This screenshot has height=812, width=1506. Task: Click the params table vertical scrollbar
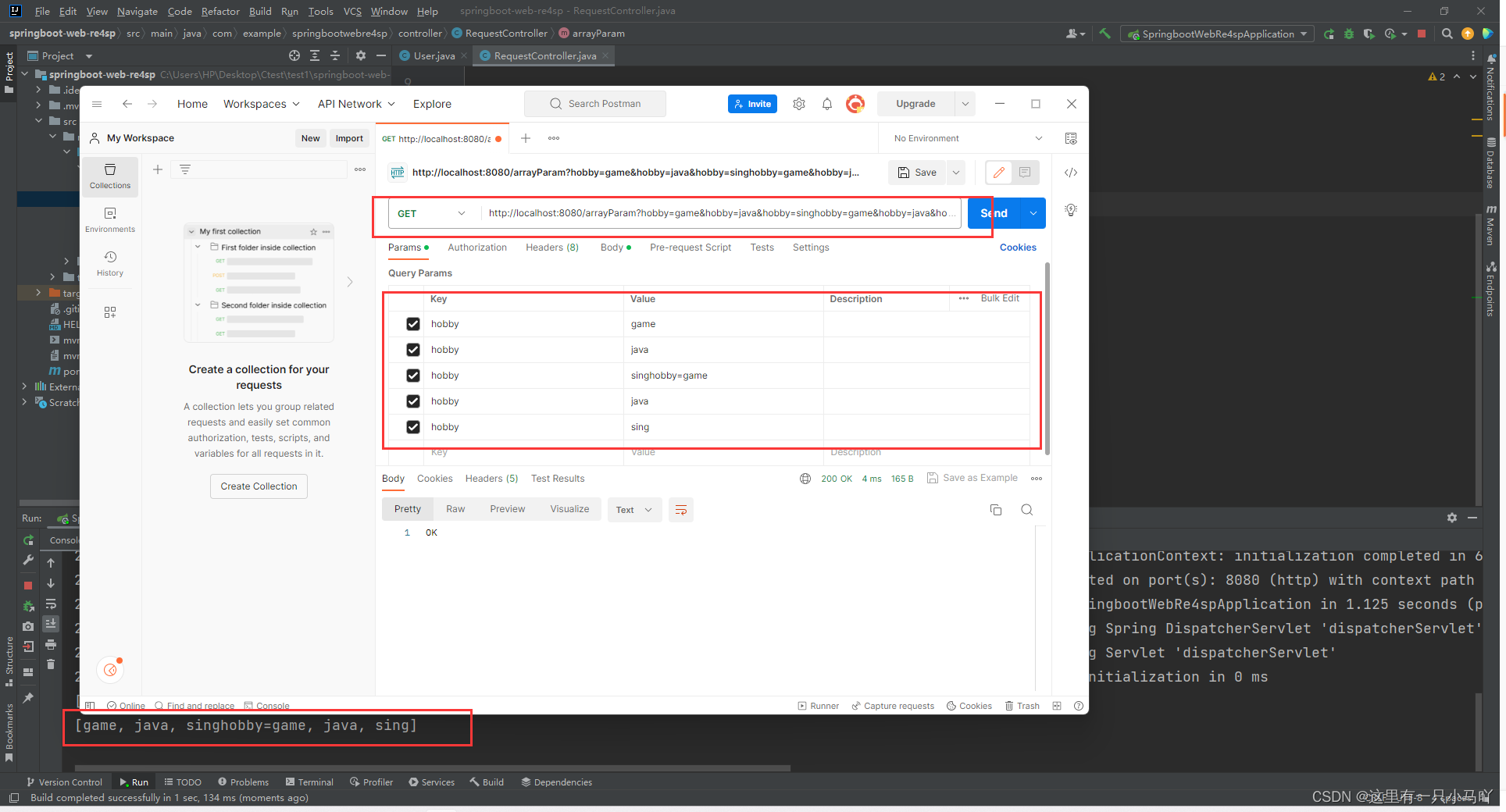click(x=1047, y=359)
